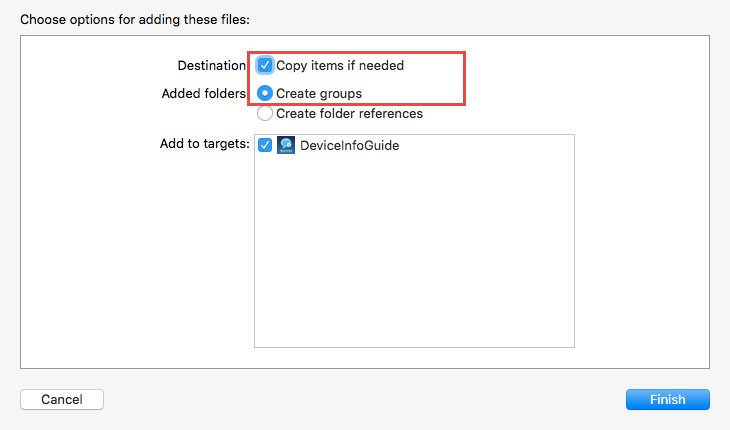Click the "Create folder references" label text
730x430 pixels.
[x=349, y=113]
